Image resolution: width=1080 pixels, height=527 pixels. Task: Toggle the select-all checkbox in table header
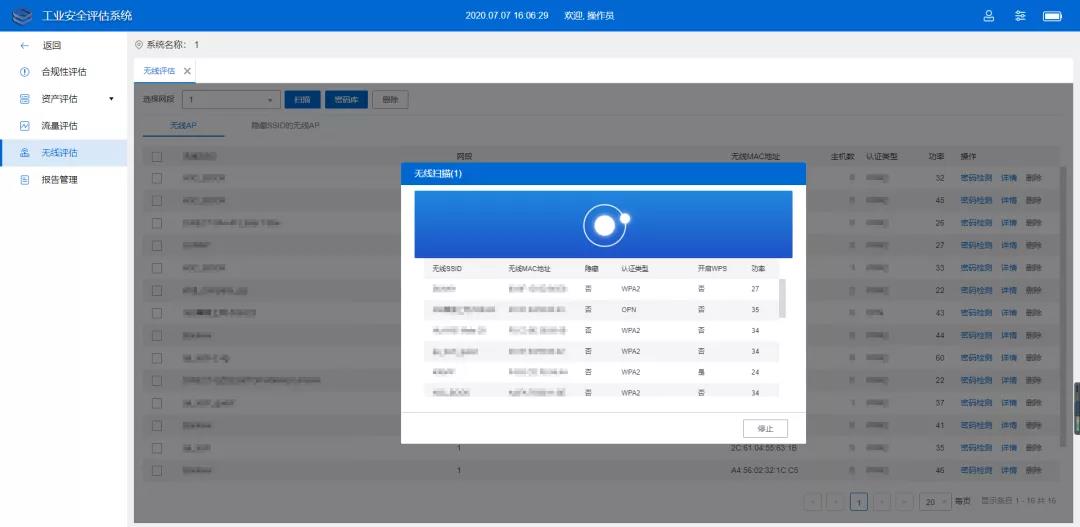tap(157, 157)
